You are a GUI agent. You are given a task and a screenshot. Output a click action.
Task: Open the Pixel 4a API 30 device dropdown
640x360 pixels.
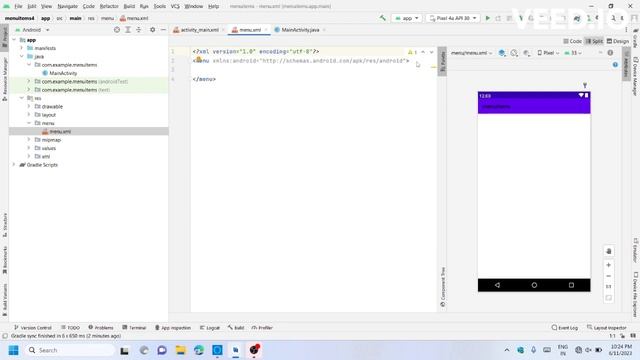[x=452, y=18]
